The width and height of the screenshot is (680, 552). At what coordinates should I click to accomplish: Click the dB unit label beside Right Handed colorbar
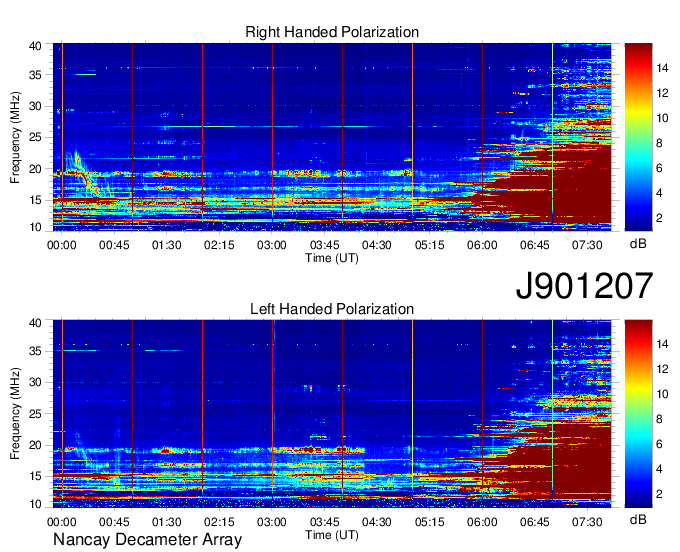click(x=638, y=244)
